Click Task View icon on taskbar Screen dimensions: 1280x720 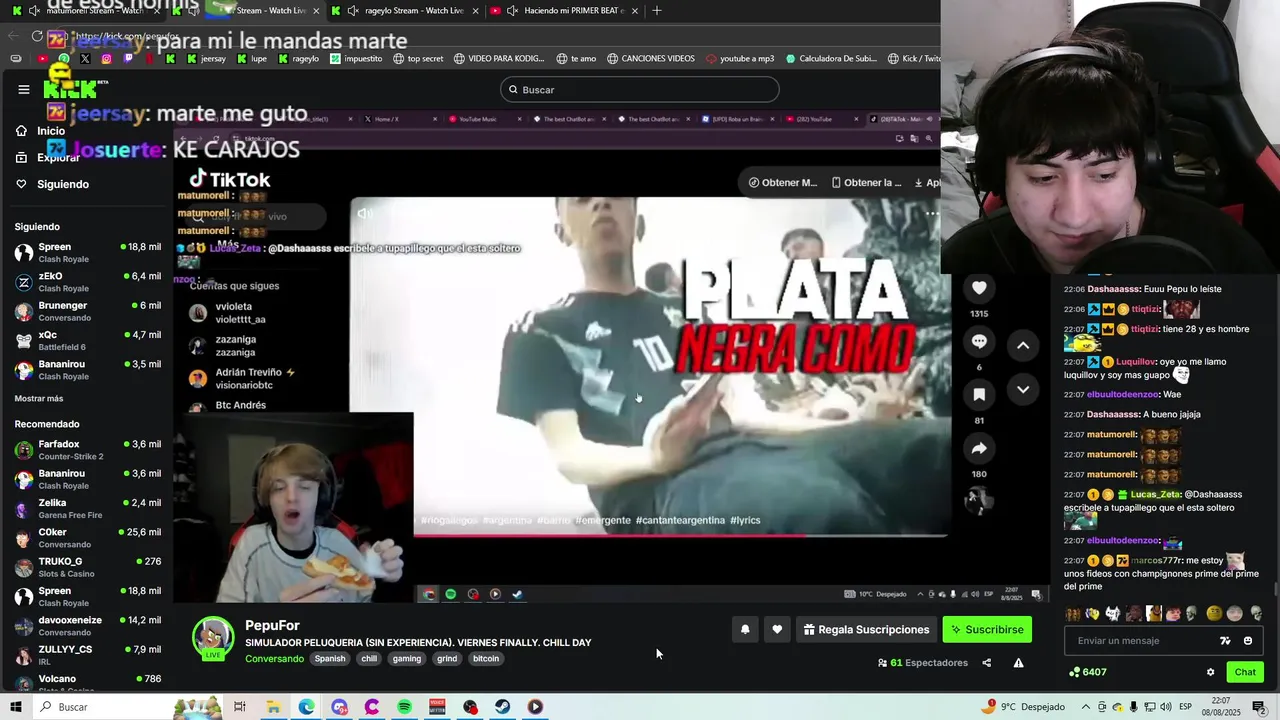[240, 707]
